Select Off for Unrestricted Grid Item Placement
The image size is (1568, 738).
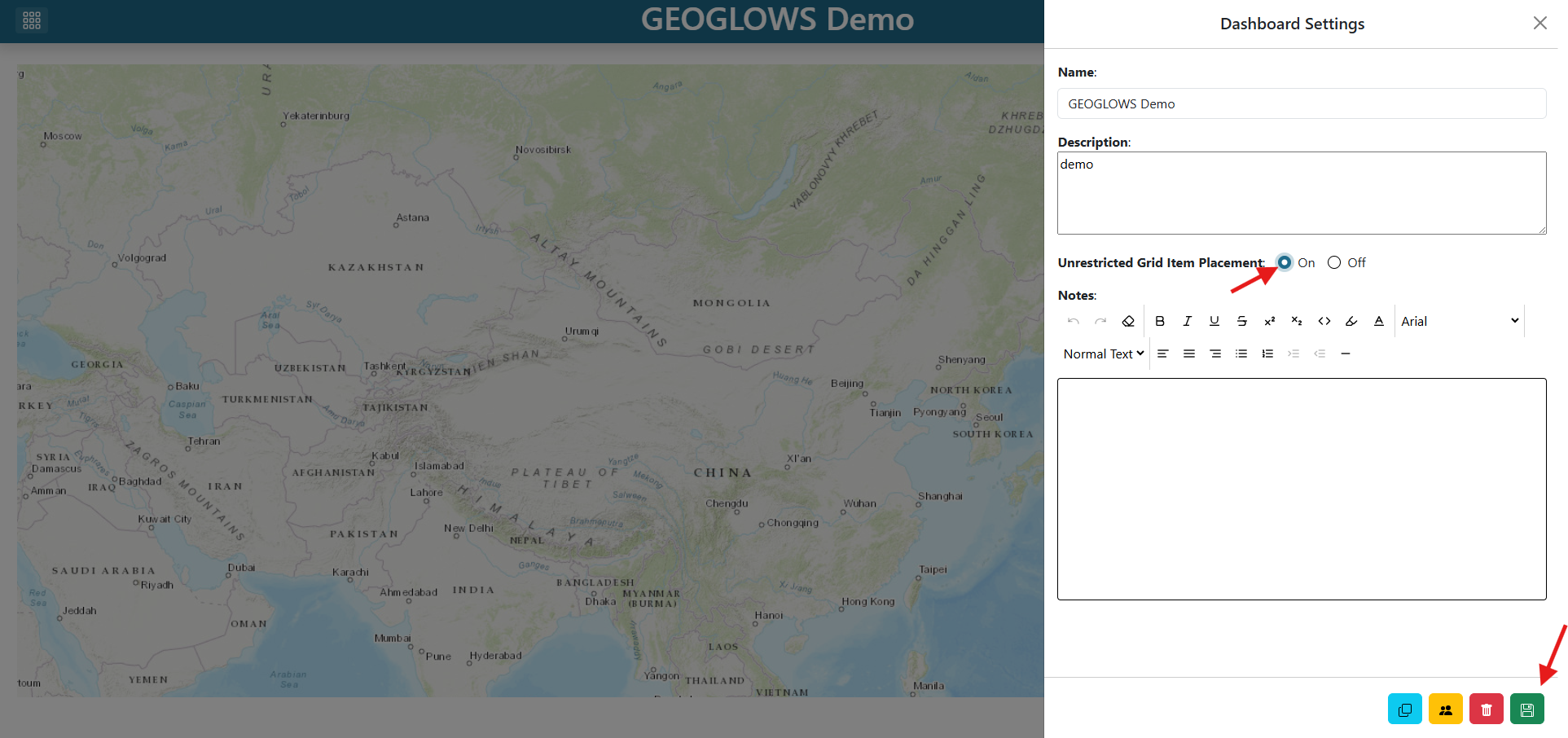(x=1334, y=262)
